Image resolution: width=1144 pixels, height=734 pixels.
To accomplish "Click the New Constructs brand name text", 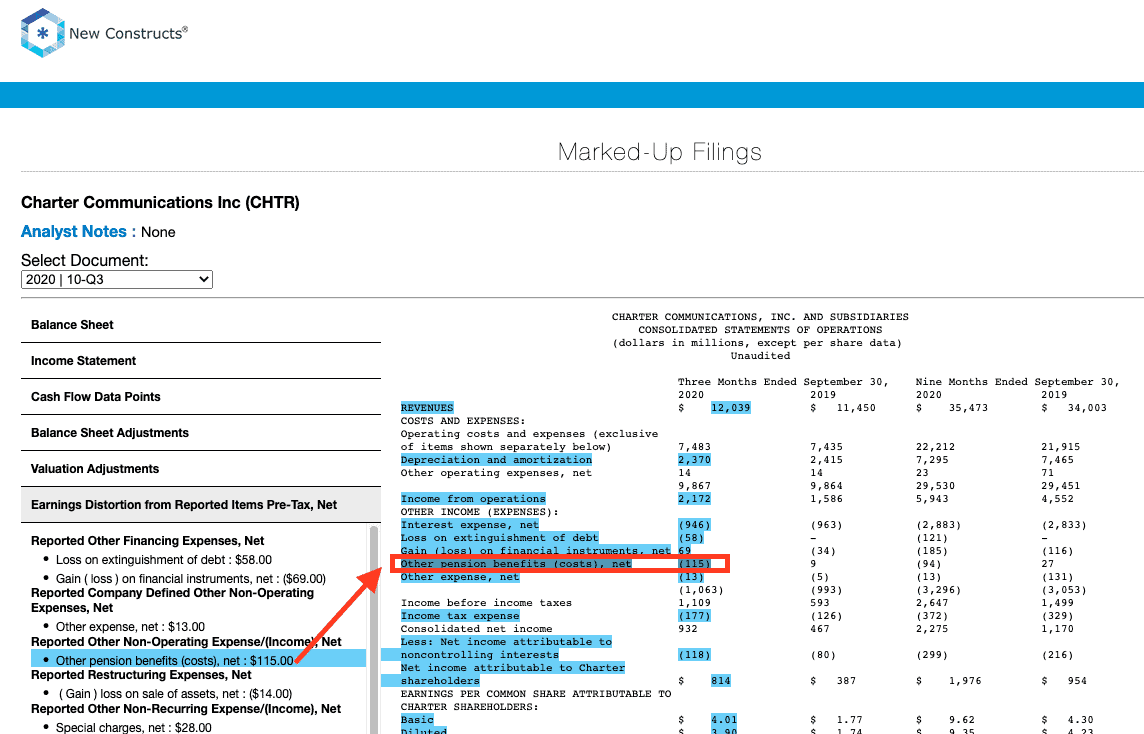I will pyautogui.click(x=128, y=34).
